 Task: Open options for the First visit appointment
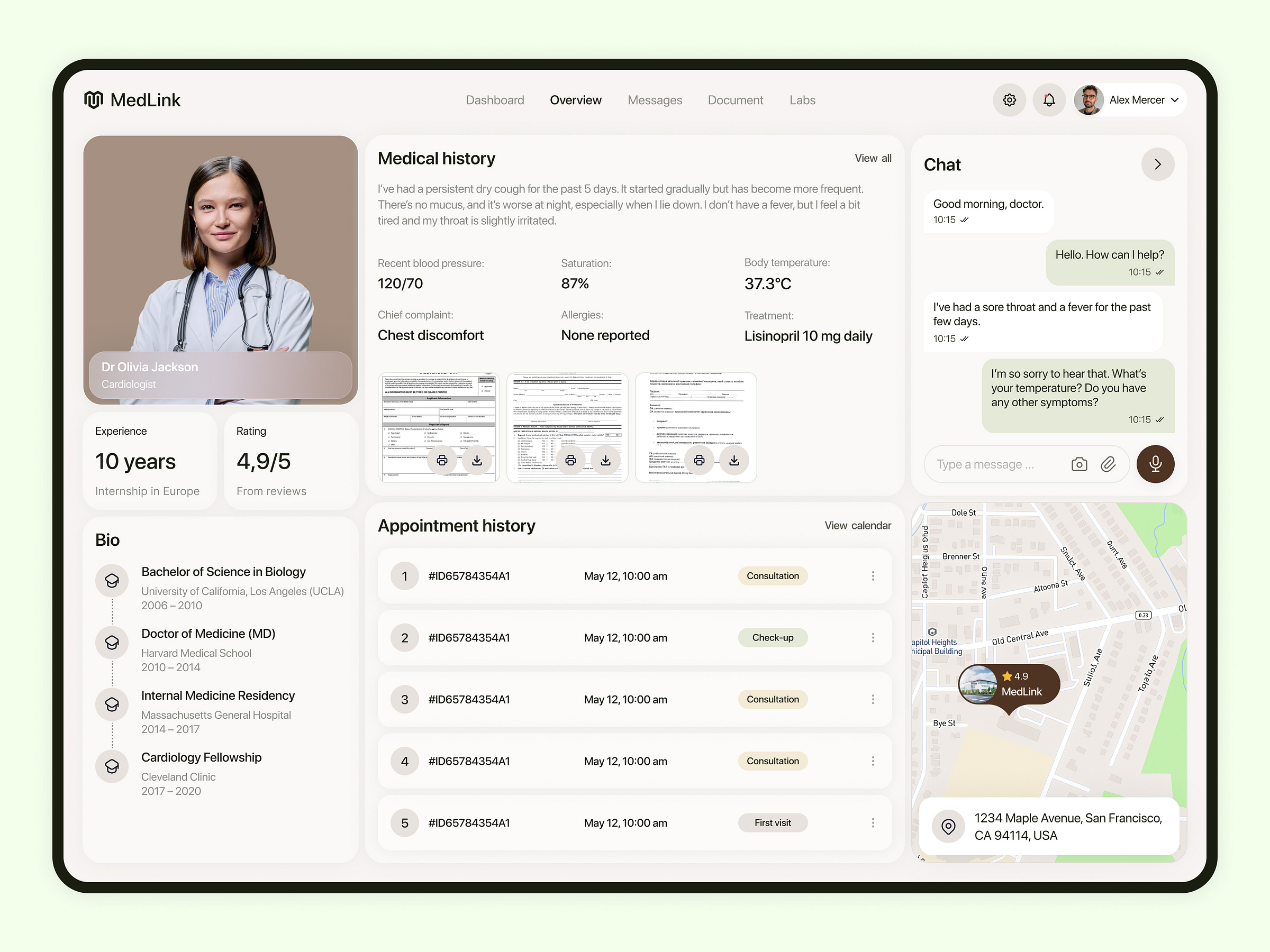click(x=873, y=822)
